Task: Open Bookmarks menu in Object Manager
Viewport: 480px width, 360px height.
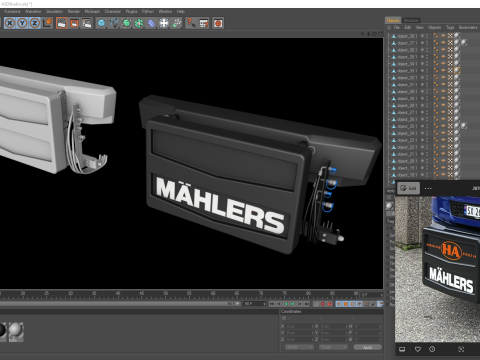Action: [468, 27]
